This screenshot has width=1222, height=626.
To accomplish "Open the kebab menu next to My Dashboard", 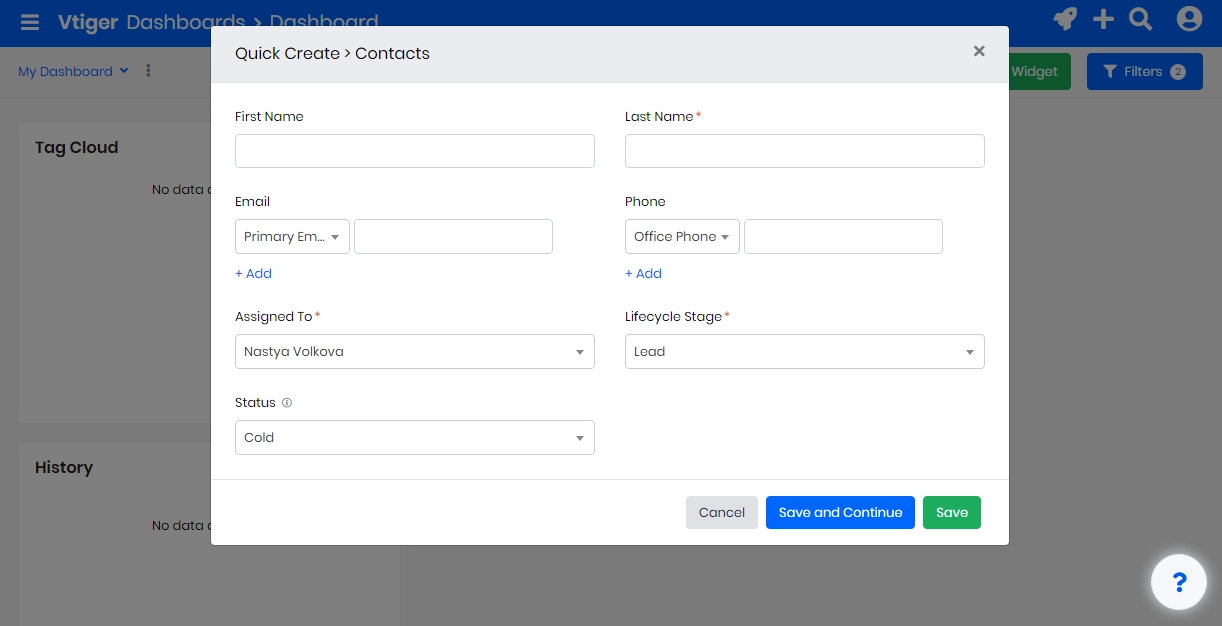I will [x=147, y=71].
